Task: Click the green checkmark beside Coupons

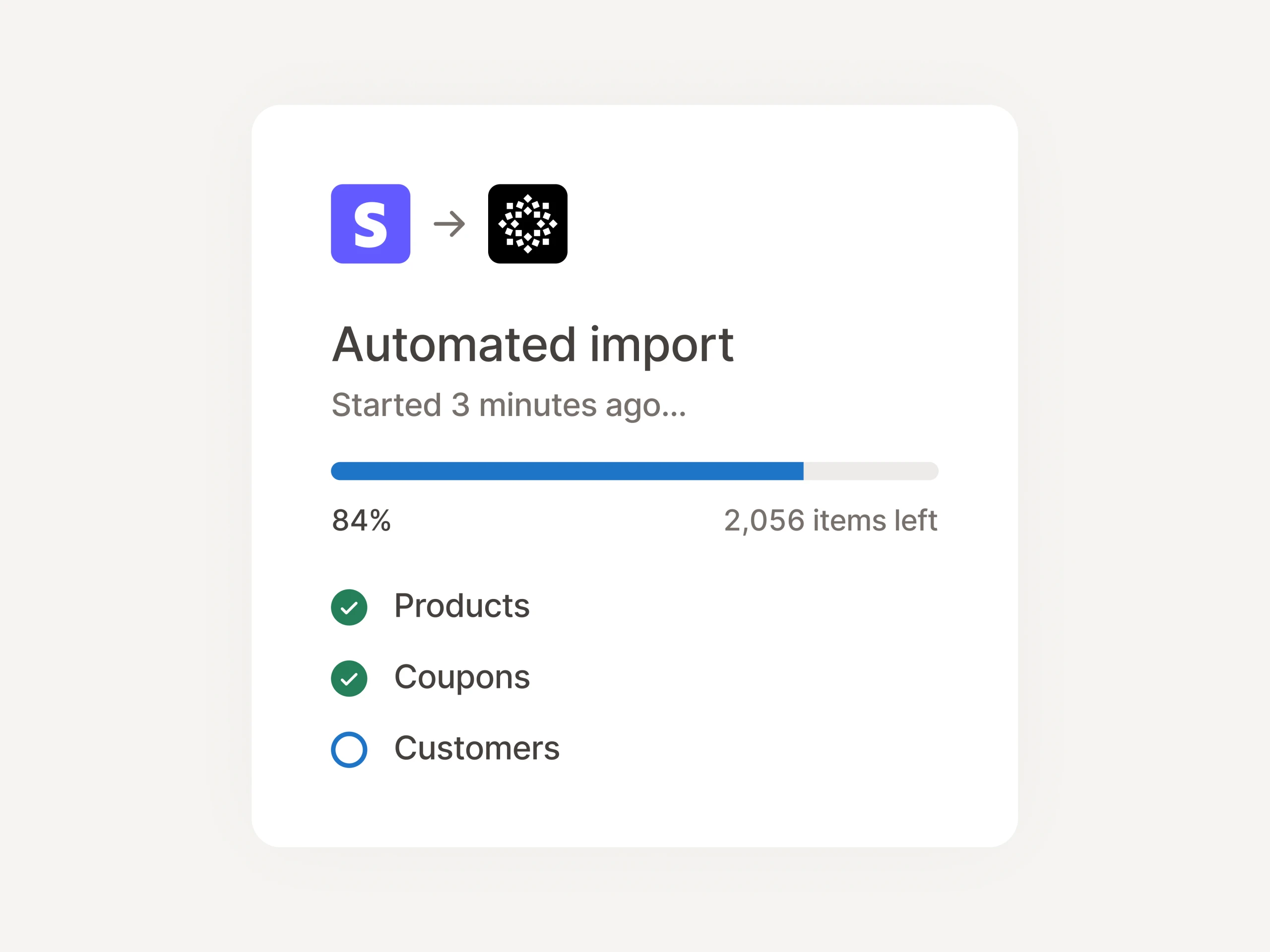Action: click(x=349, y=679)
